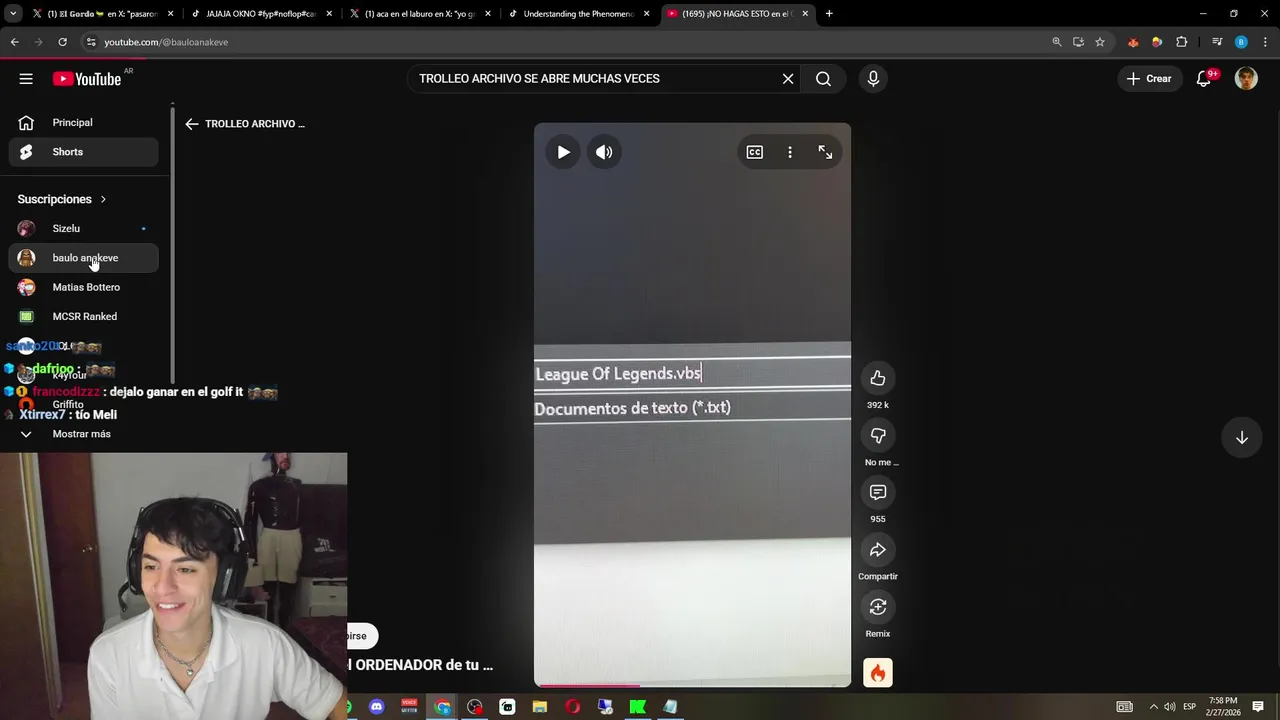Open the notifications bell

[x=1204, y=79]
